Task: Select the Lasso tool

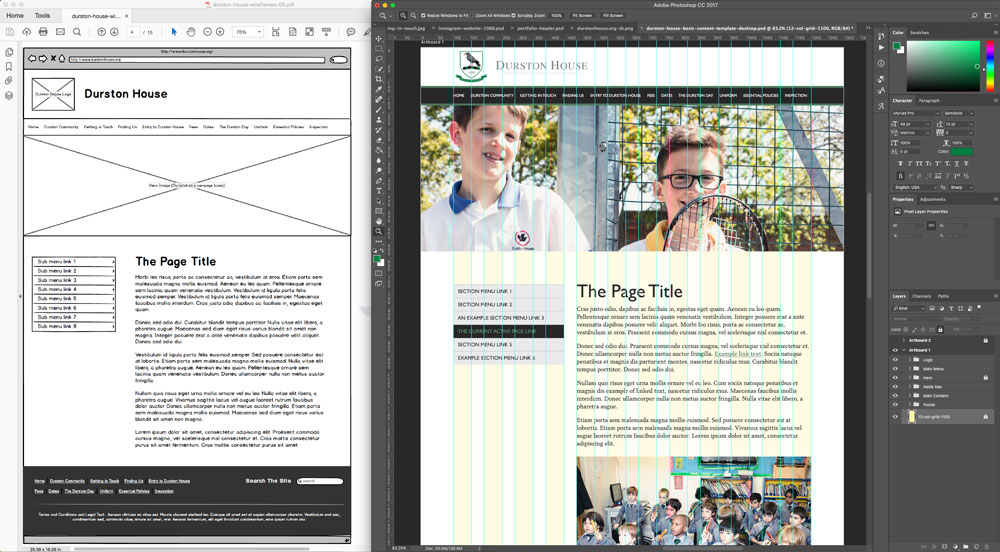Action: coord(379,59)
